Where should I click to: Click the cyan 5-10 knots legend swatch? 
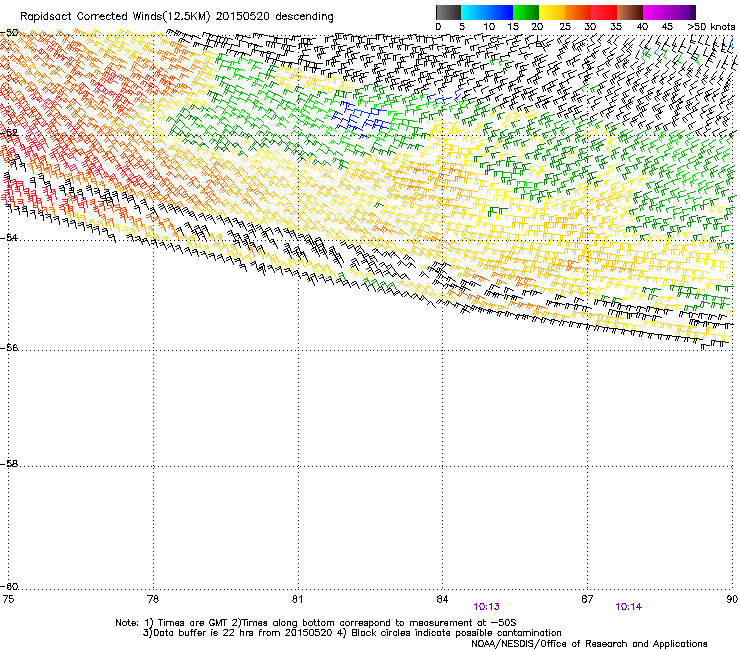(x=474, y=12)
